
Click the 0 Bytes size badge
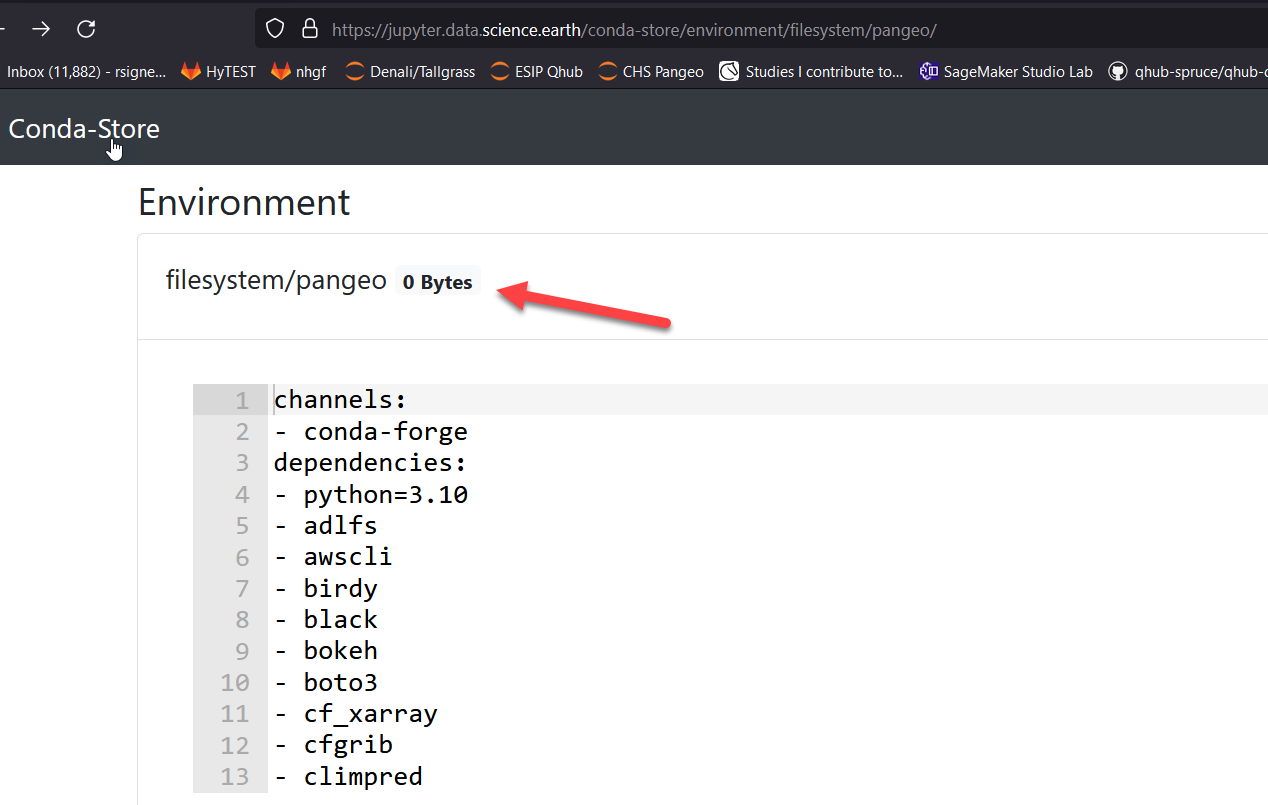438,283
